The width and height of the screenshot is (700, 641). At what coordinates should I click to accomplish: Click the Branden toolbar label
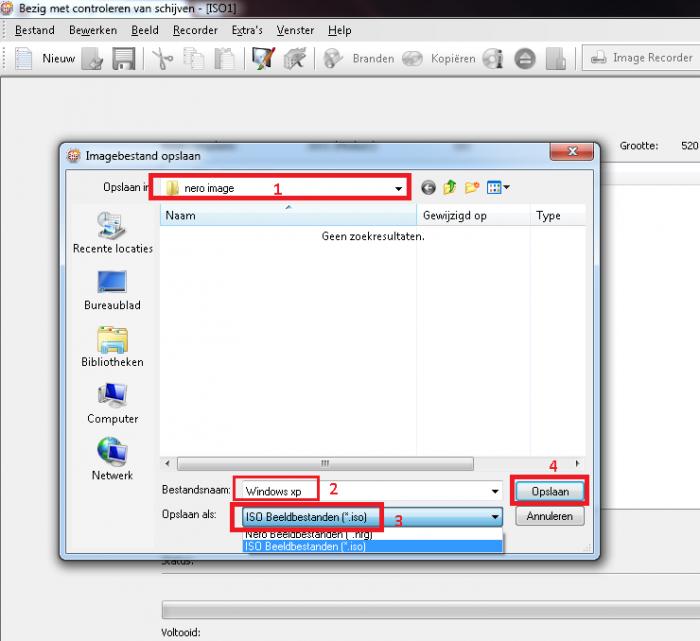[x=373, y=58]
